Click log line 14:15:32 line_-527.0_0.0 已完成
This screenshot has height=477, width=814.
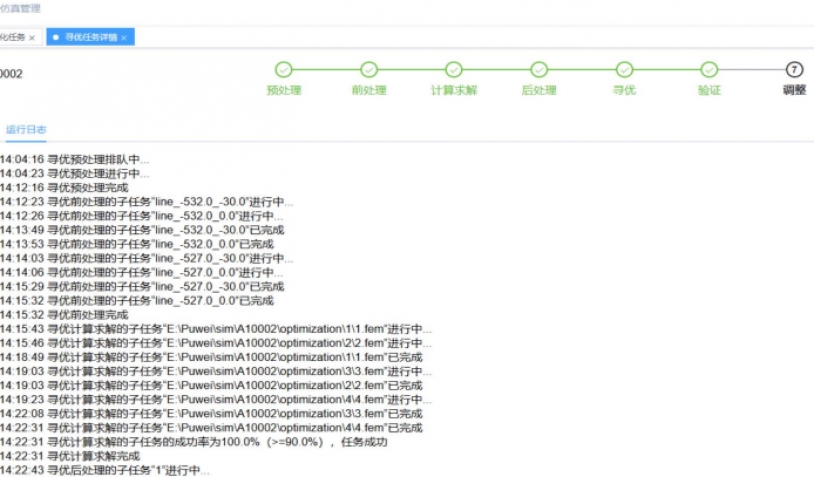point(137,301)
